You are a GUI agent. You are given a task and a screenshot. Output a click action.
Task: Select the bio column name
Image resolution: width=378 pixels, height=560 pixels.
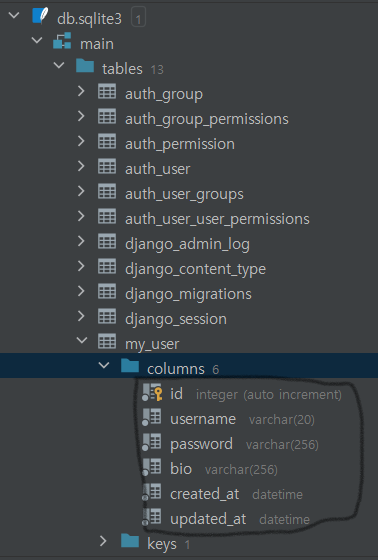(181, 469)
